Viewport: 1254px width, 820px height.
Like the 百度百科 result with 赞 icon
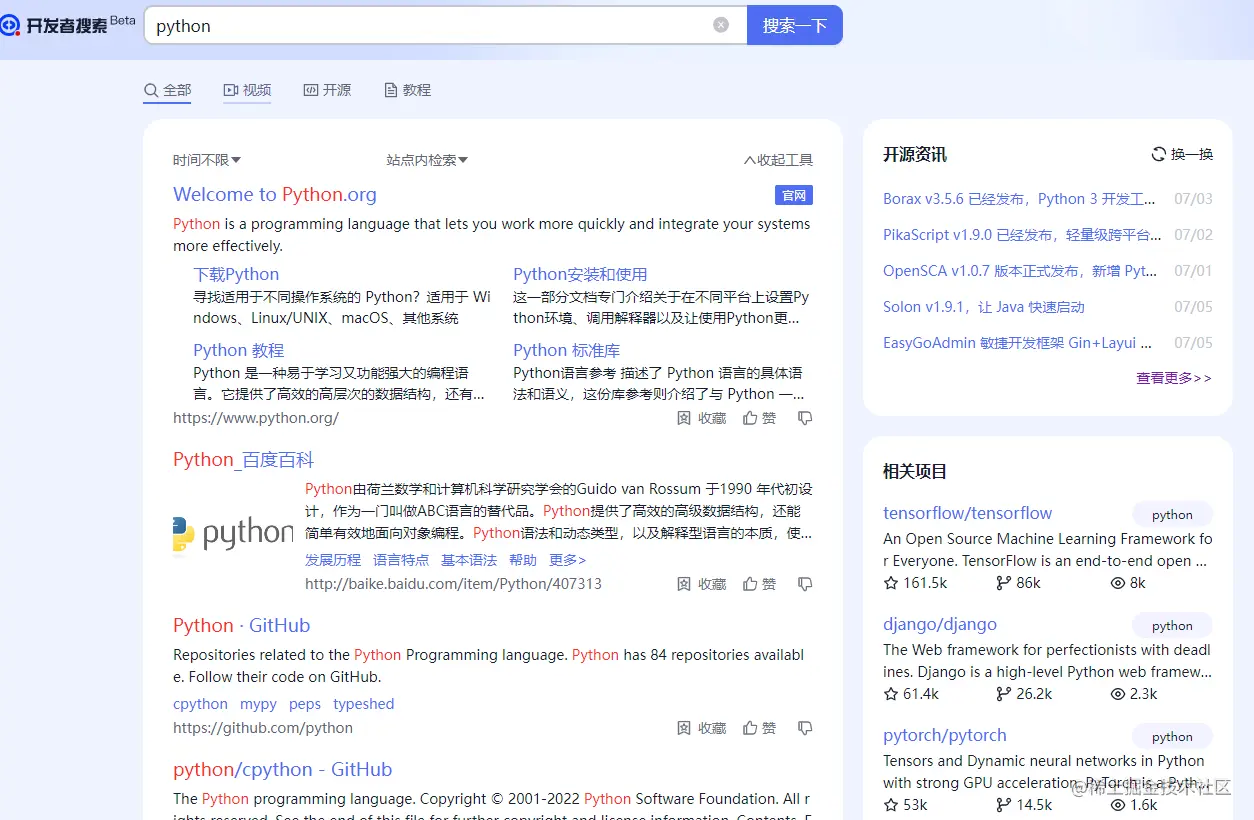[760, 584]
